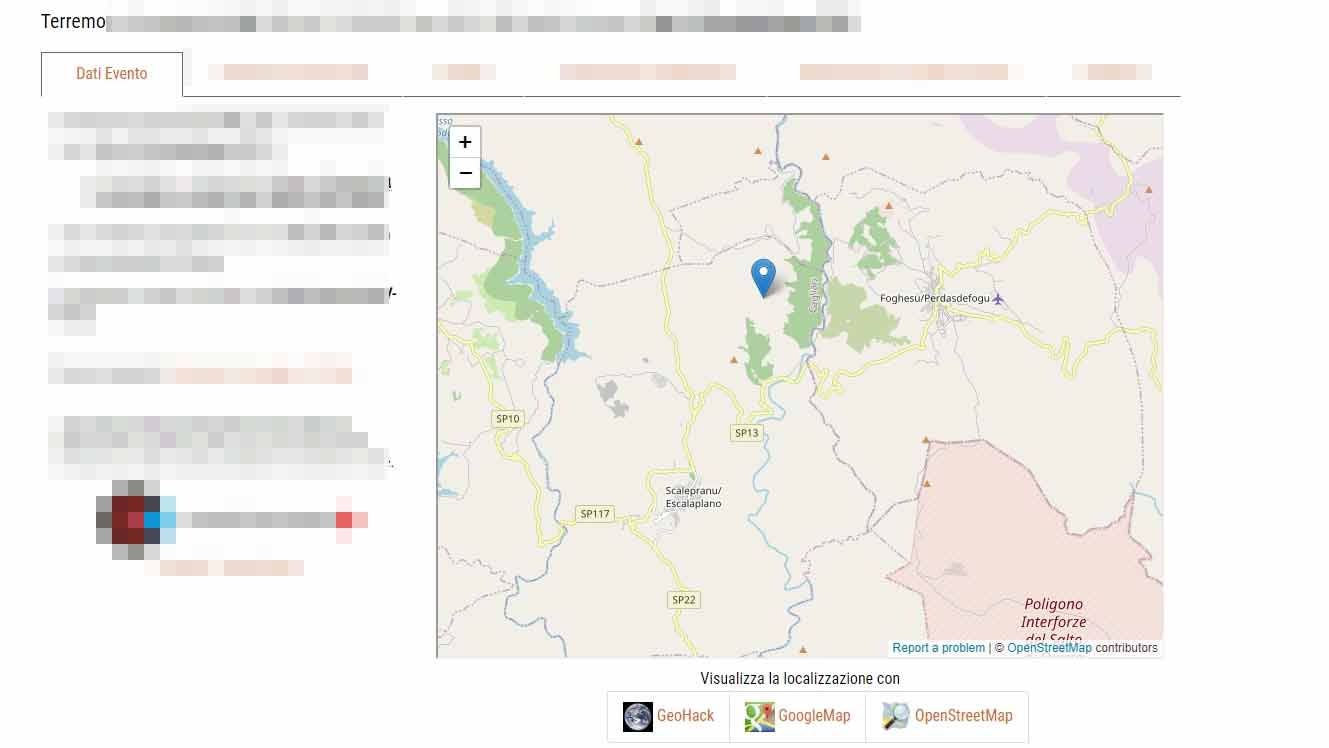This screenshot has width=1329, height=748.
Task: Click the GeoHack globe icon
Action: [x=637, y=716]
